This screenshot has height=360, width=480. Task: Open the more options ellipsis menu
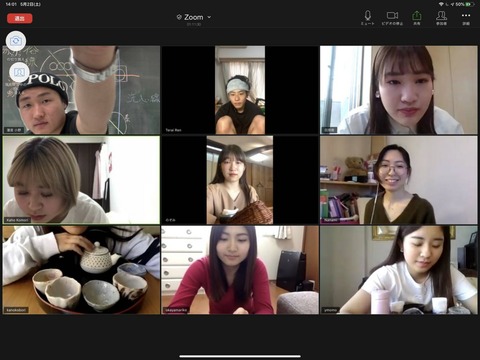[466, 18]
